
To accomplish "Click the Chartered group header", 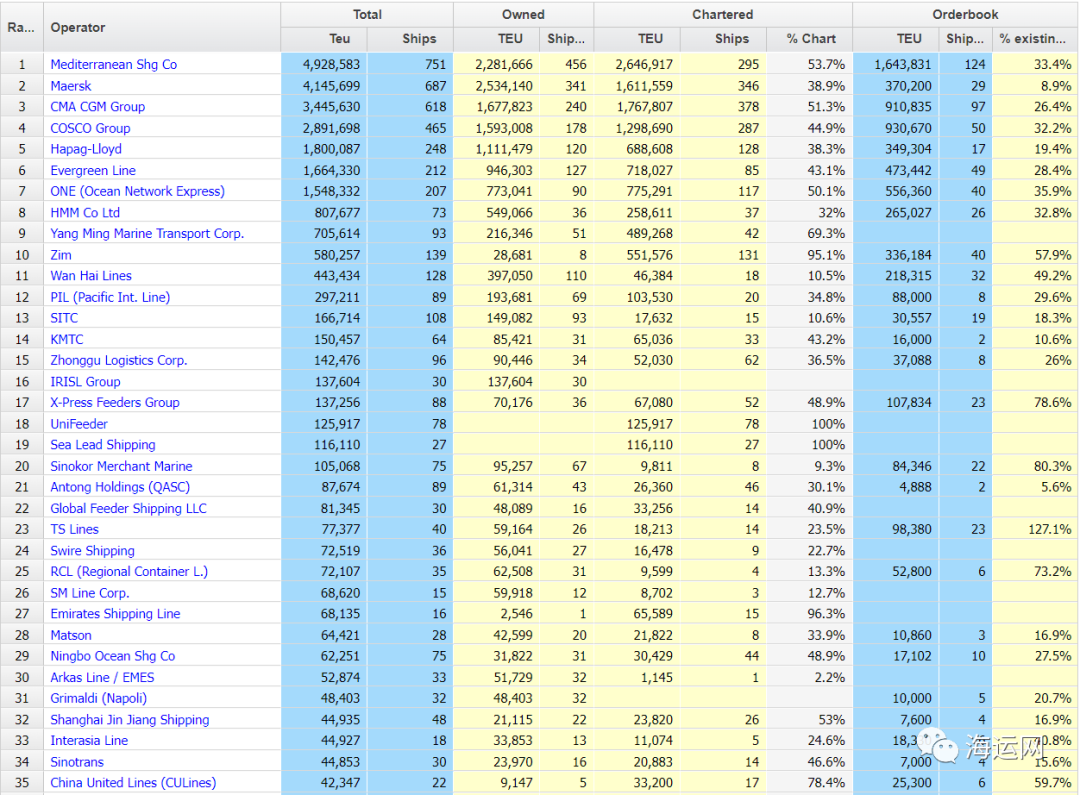I will coord(723,14).
